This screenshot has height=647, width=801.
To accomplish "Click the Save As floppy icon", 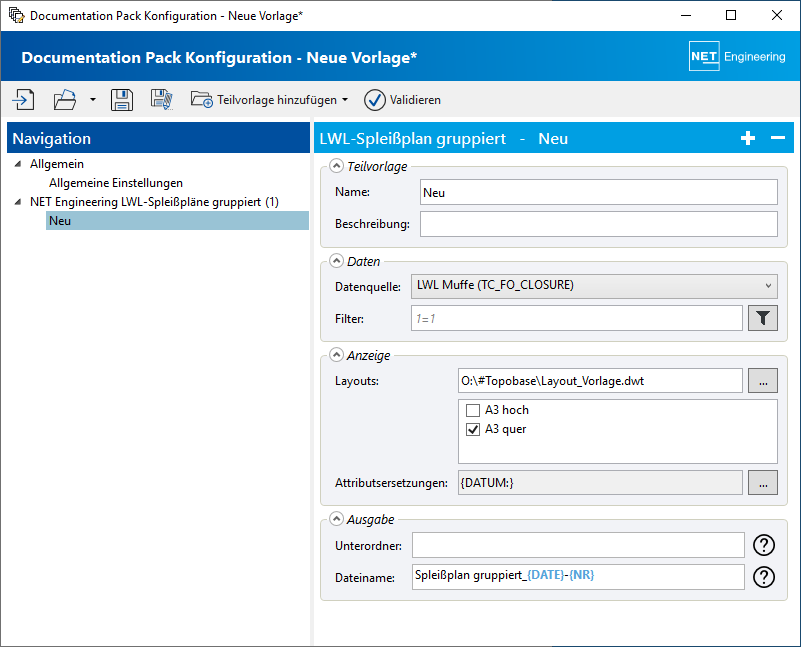I will coord(161,100).
